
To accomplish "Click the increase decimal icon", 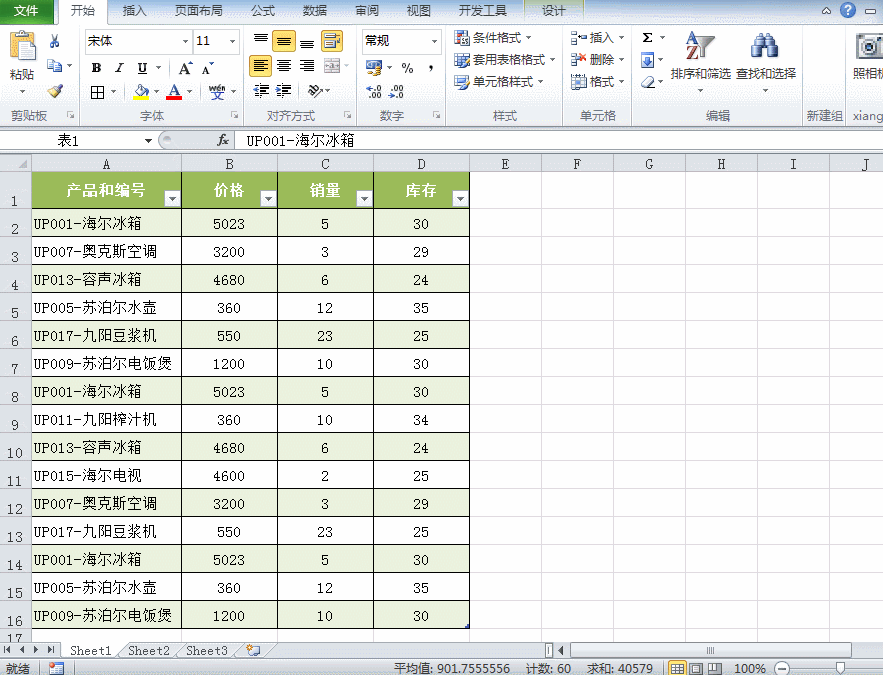I will coord(374,91).
